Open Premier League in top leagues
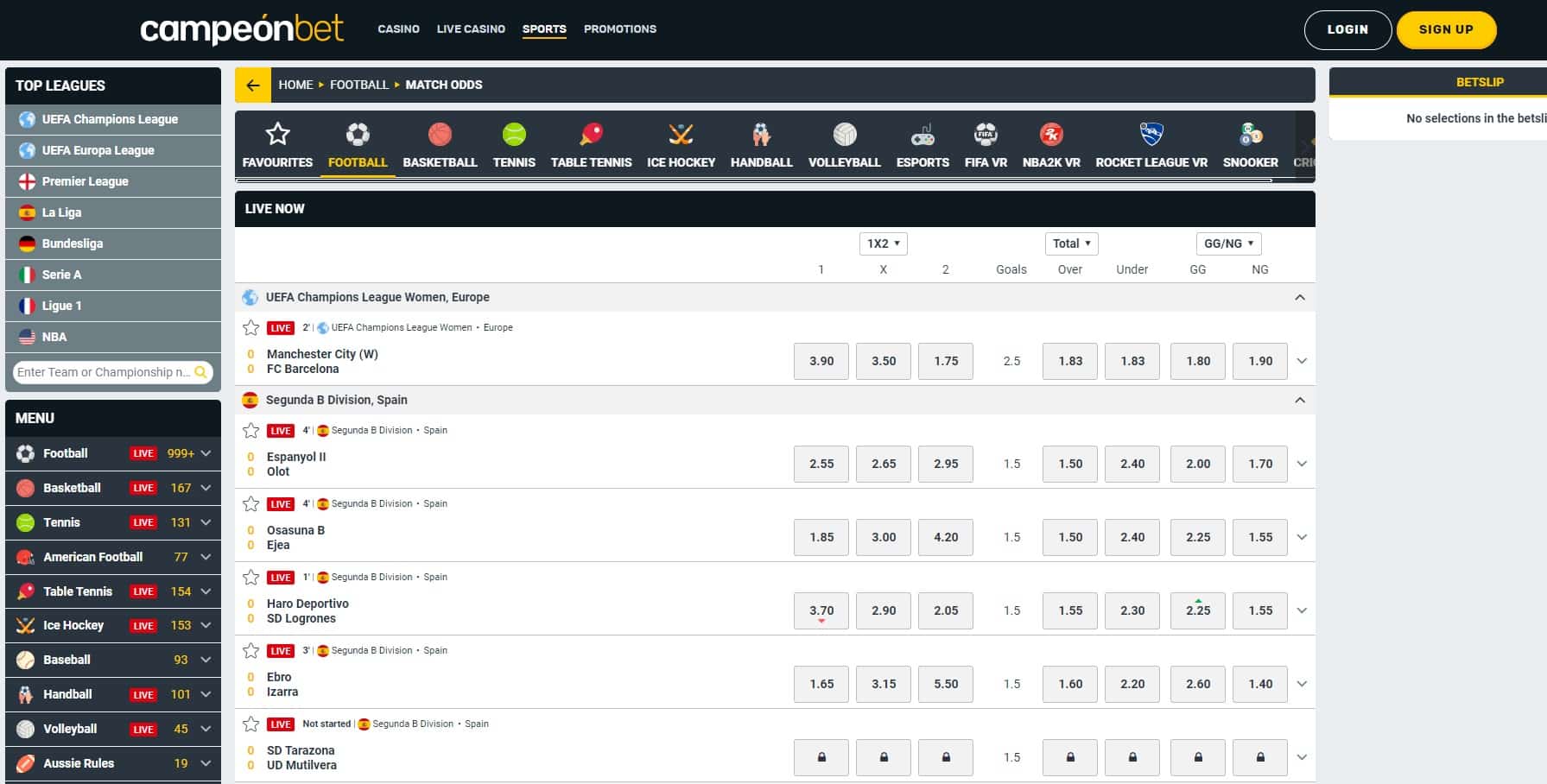Viewport: 1547px width, 784px height. pyautogui.click(x=113, y=181)
